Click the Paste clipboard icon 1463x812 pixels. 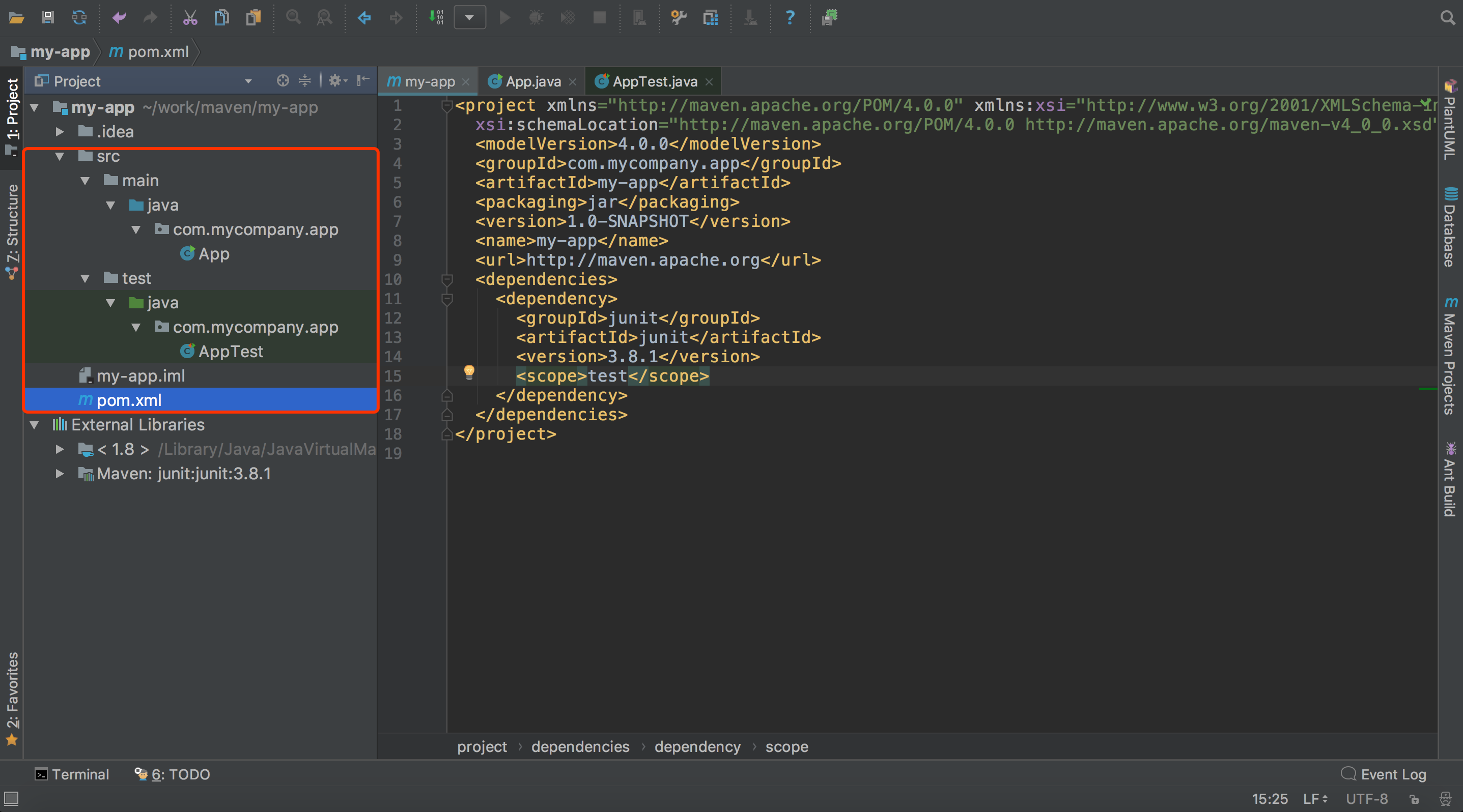(254, 18)
